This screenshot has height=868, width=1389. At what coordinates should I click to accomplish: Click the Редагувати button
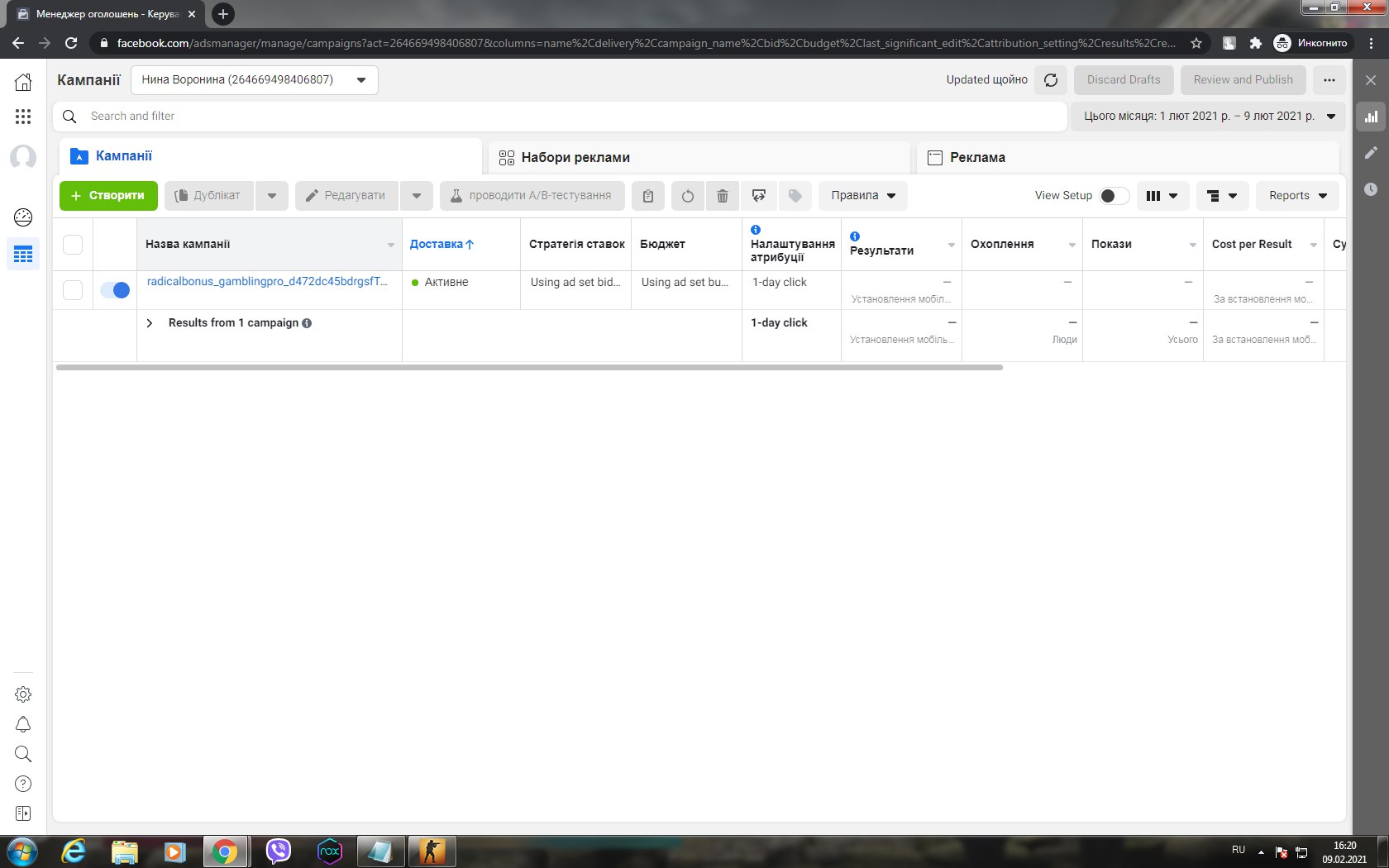pyautogui.click(x=346, y=196)
